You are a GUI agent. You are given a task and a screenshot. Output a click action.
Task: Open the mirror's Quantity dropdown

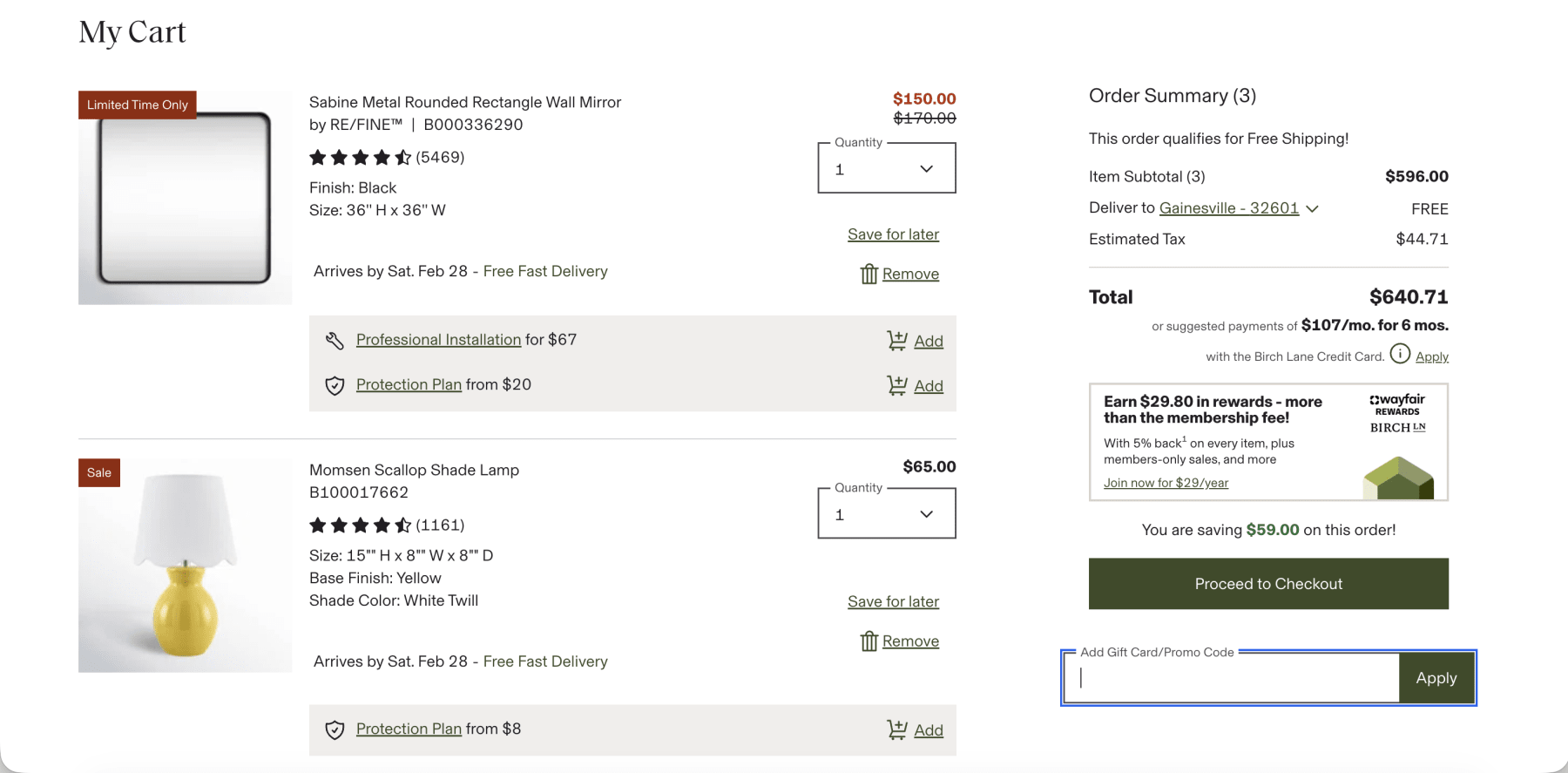tap(886, 168)
